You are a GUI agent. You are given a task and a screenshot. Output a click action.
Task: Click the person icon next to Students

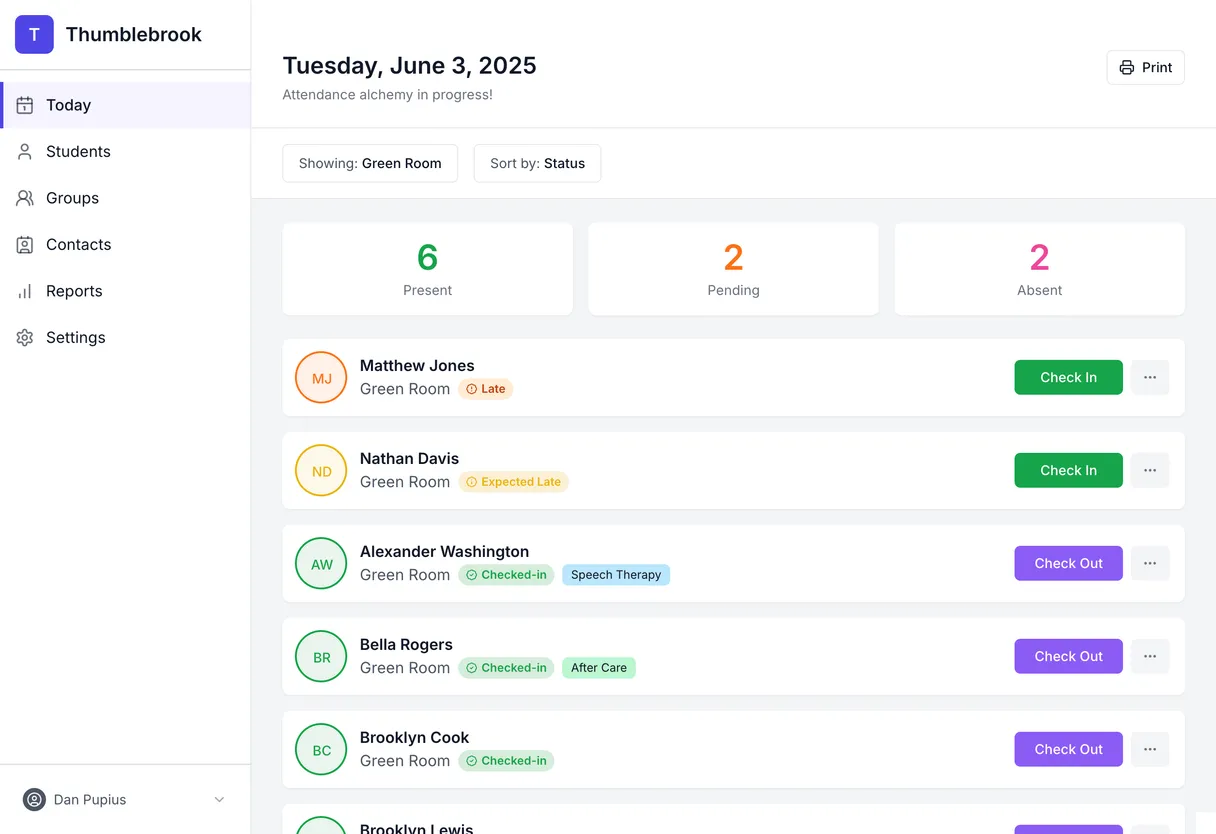(25, 152)
